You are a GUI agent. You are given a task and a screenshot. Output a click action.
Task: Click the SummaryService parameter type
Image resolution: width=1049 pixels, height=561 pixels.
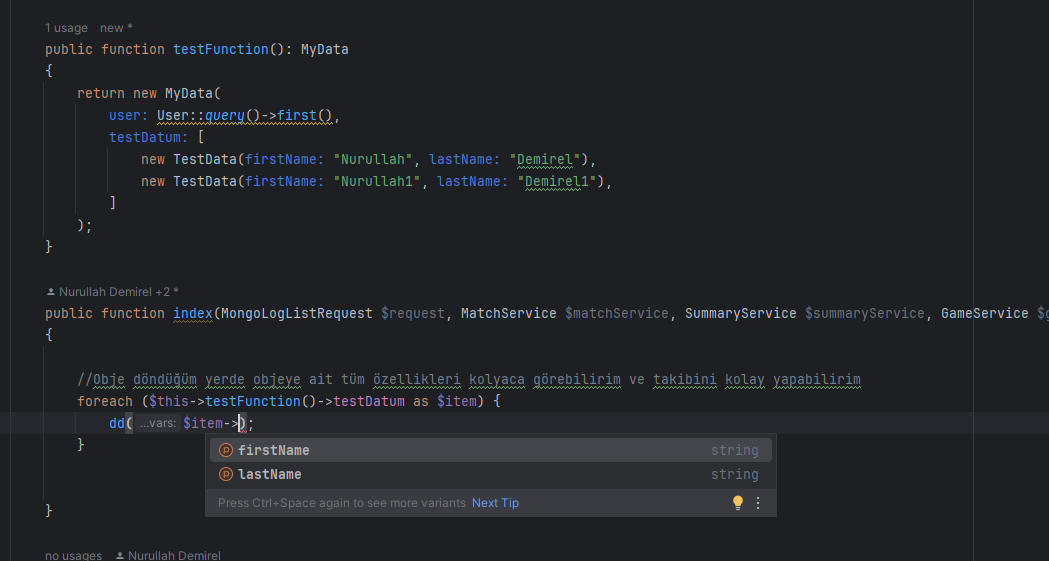[741, 314]
